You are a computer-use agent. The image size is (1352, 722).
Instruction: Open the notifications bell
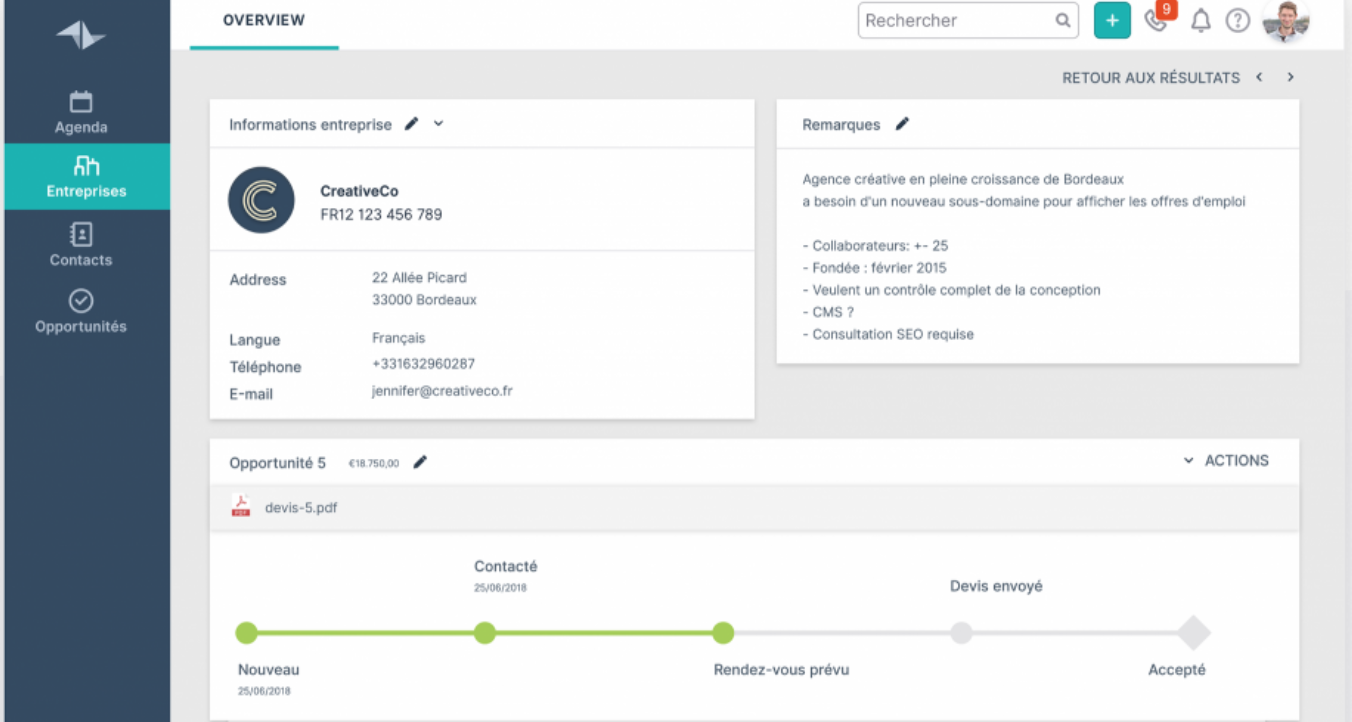[1201, 21]
